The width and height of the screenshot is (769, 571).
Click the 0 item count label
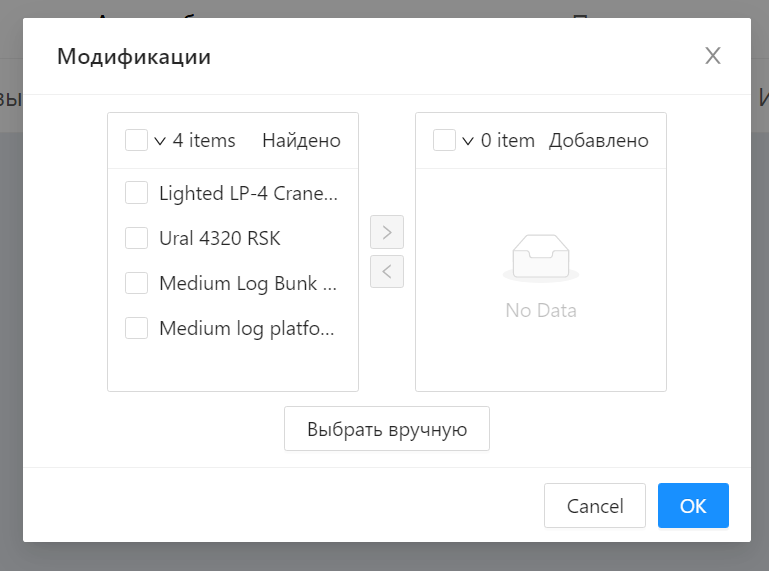(508, 141)
